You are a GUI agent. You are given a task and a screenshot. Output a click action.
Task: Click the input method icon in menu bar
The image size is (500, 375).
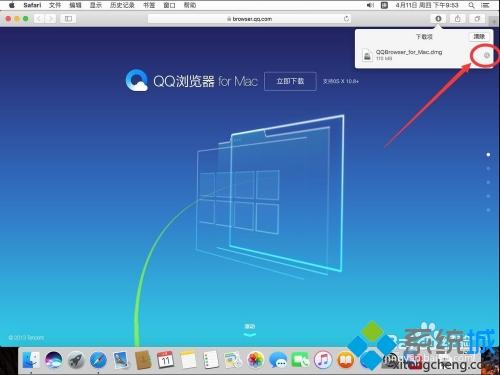[x=384, y=5]
